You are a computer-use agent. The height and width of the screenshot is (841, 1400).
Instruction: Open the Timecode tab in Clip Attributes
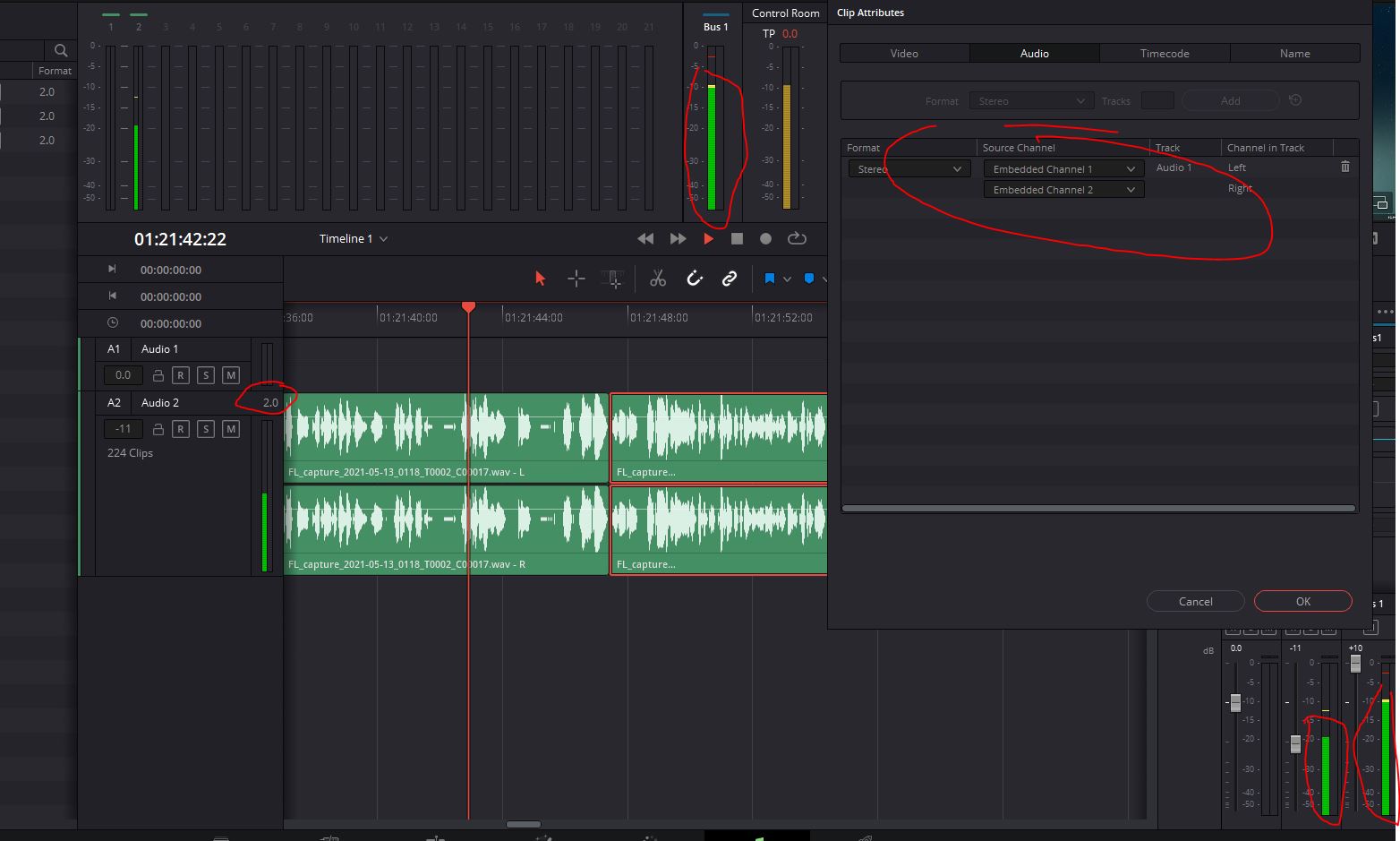tap(1165, 54)
